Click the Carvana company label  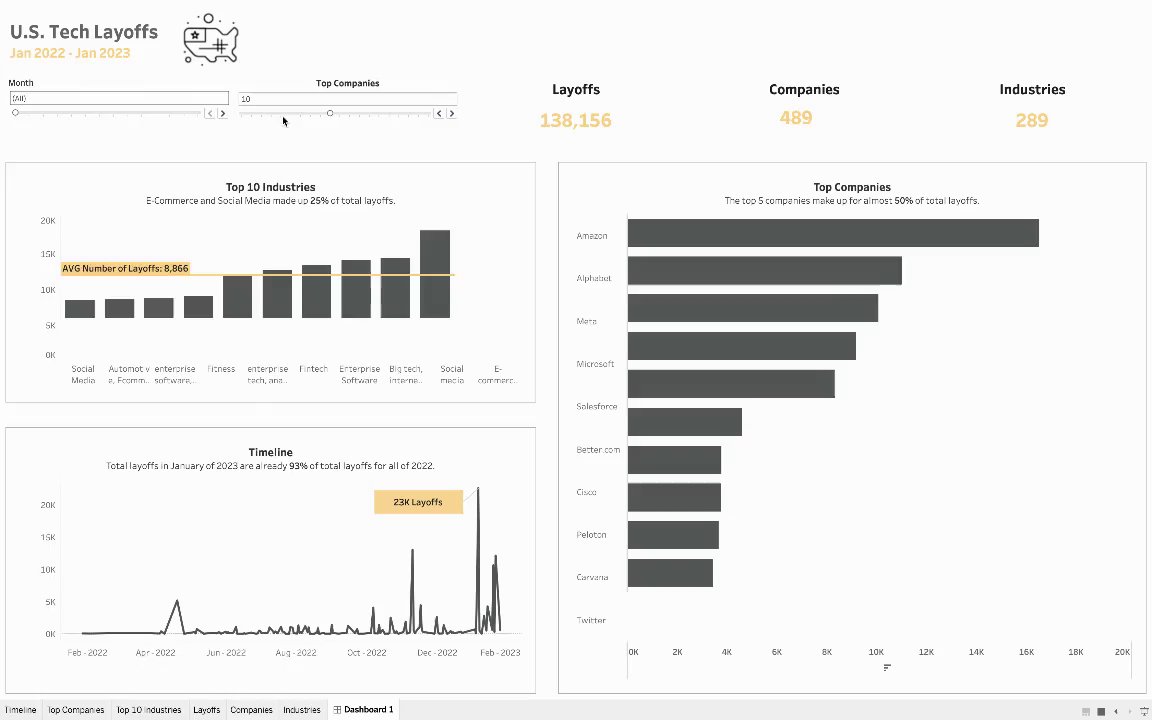coord(592,577)
